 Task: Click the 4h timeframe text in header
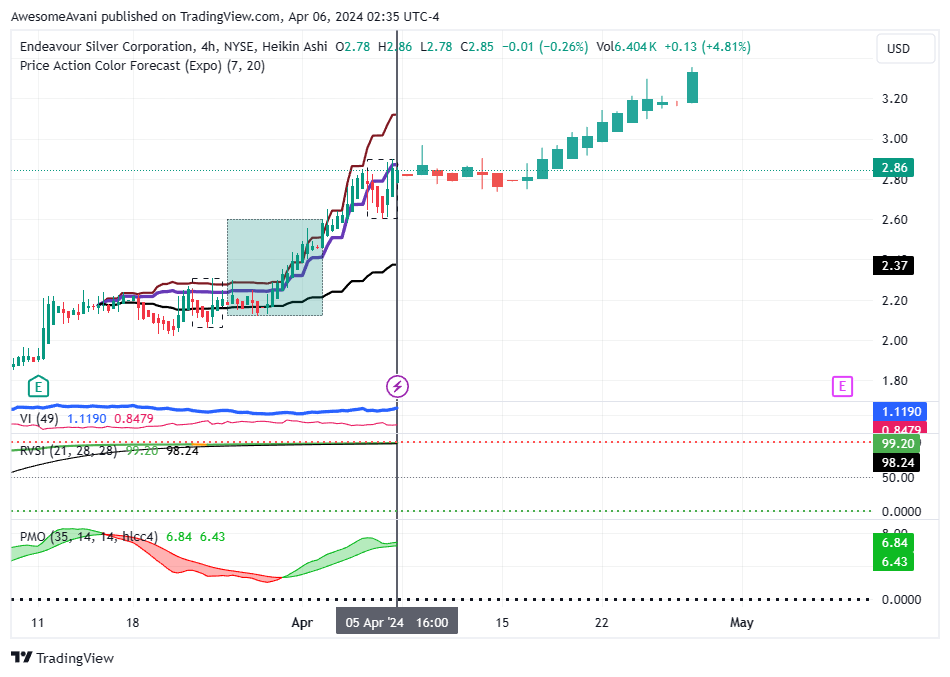pos(210,47)
